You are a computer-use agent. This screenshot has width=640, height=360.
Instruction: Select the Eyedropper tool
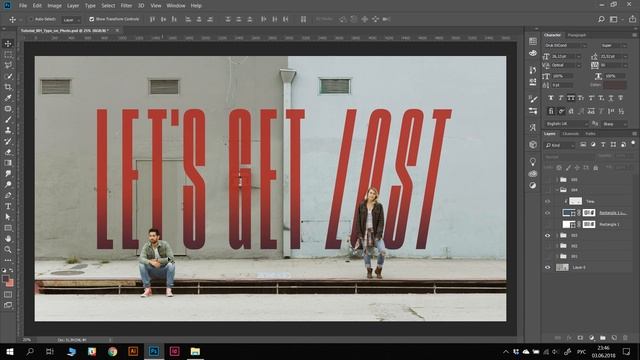8,98
